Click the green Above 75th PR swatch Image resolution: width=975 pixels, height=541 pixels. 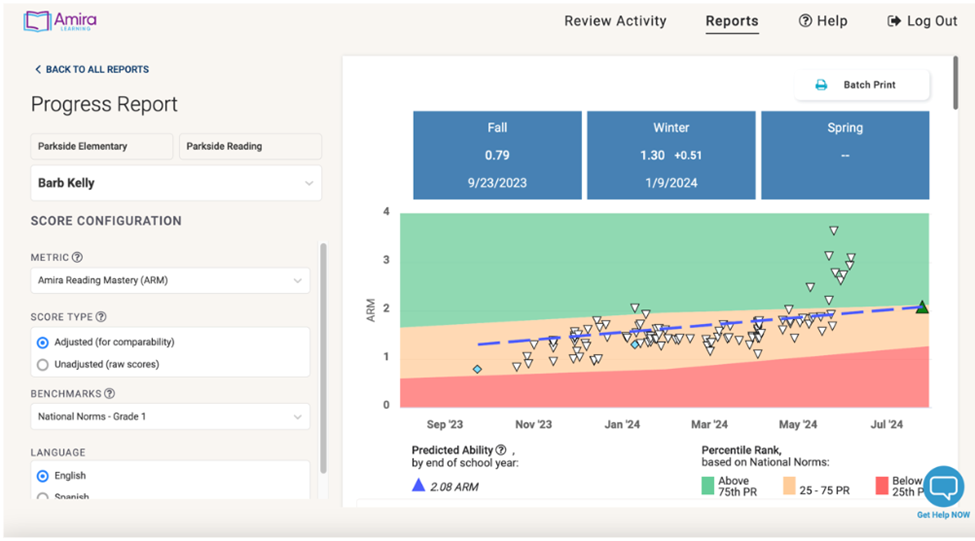[x=706, y=486]
